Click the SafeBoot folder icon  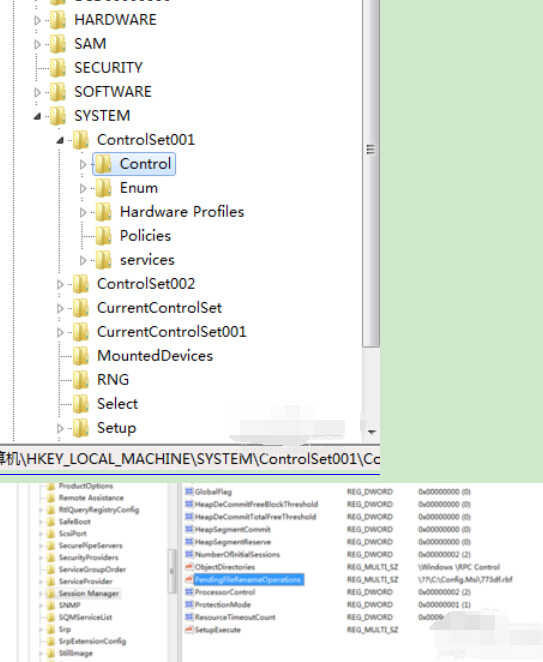(51, 521)
